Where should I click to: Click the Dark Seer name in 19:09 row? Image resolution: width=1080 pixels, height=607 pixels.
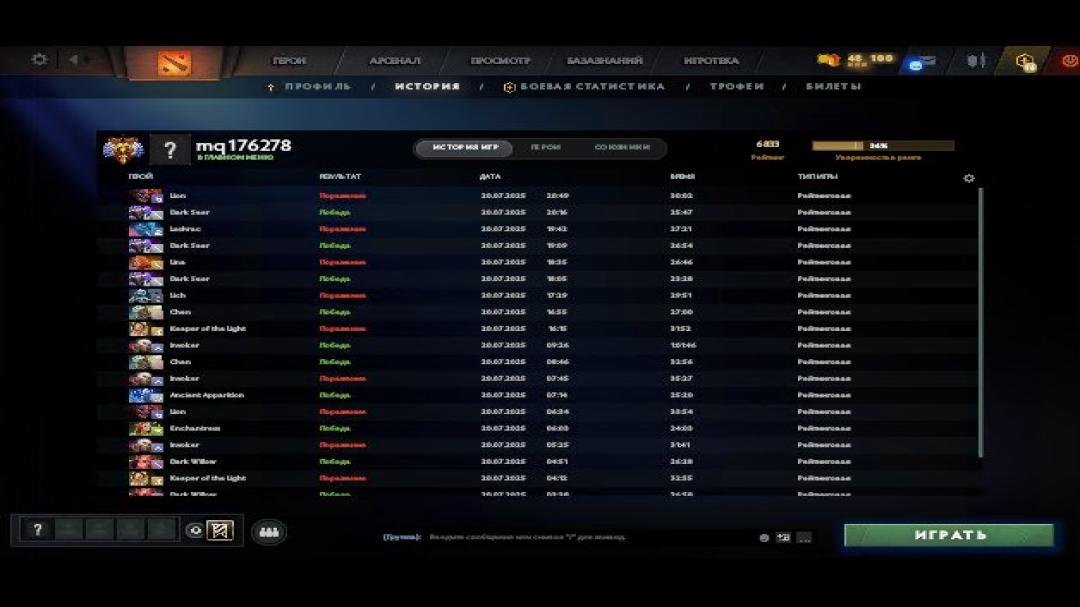pos(189,245)
